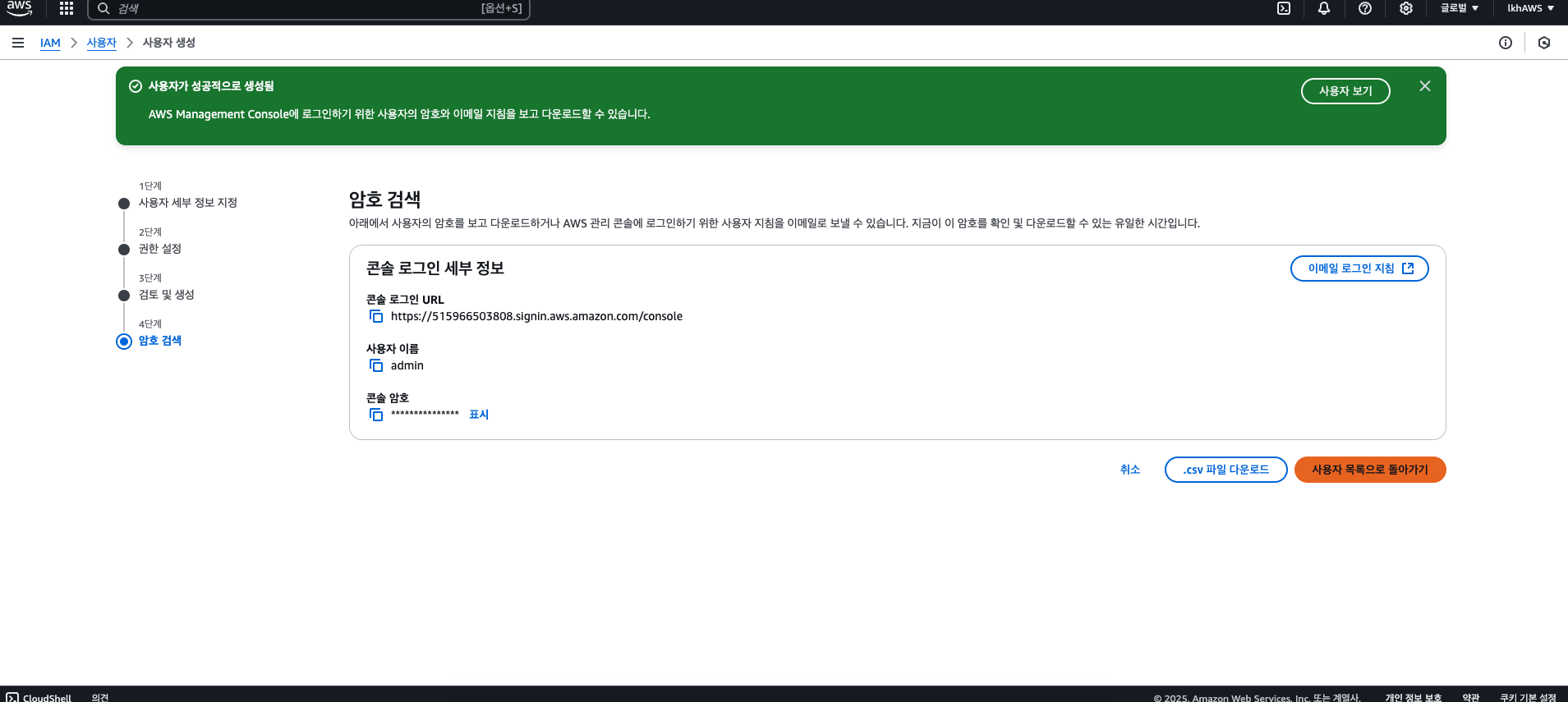Download the .csv file
Screen dimensions: 1568x702
[1225, 470]
